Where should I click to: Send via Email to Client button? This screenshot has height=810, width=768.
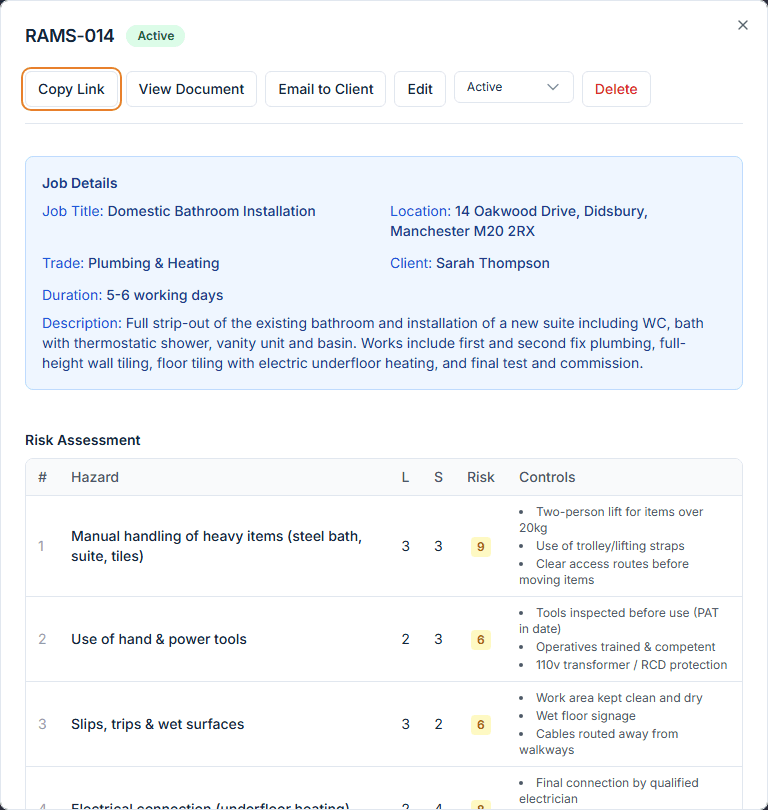tap(325, 89)
